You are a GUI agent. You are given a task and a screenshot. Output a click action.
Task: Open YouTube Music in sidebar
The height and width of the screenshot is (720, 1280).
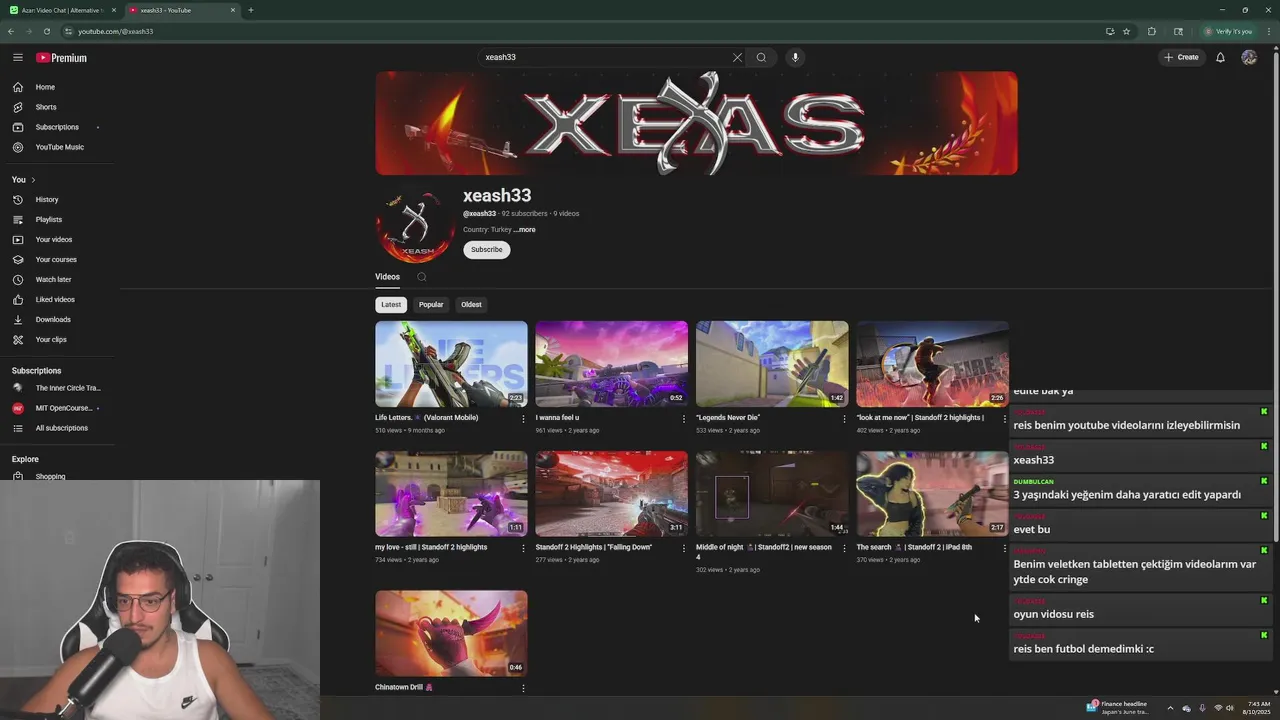(x=58, y=147)
